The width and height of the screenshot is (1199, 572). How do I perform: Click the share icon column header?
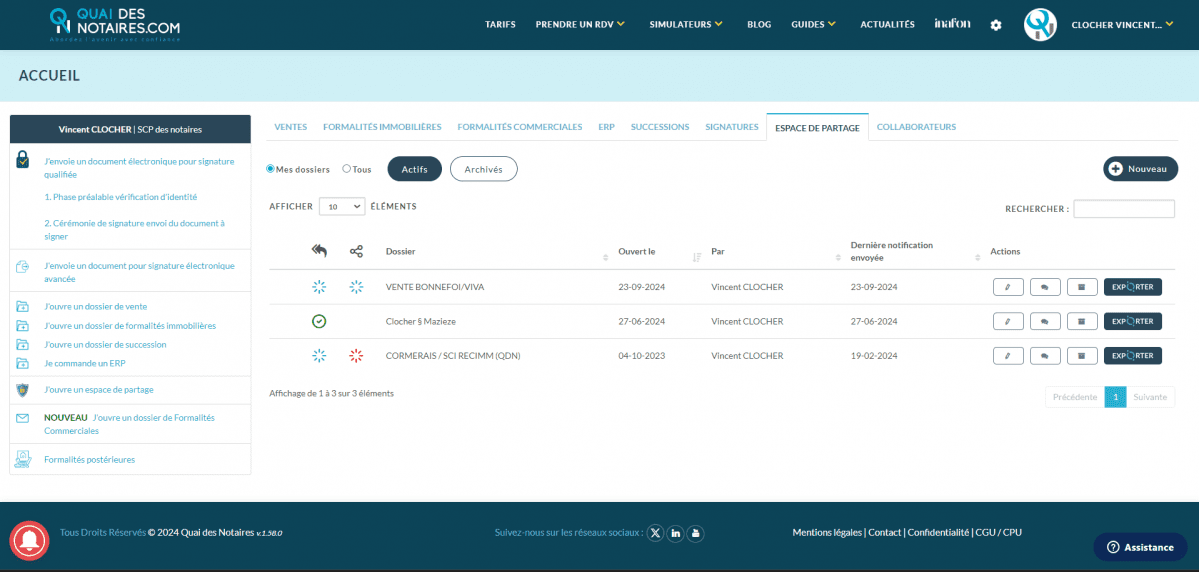coord(356,251)
